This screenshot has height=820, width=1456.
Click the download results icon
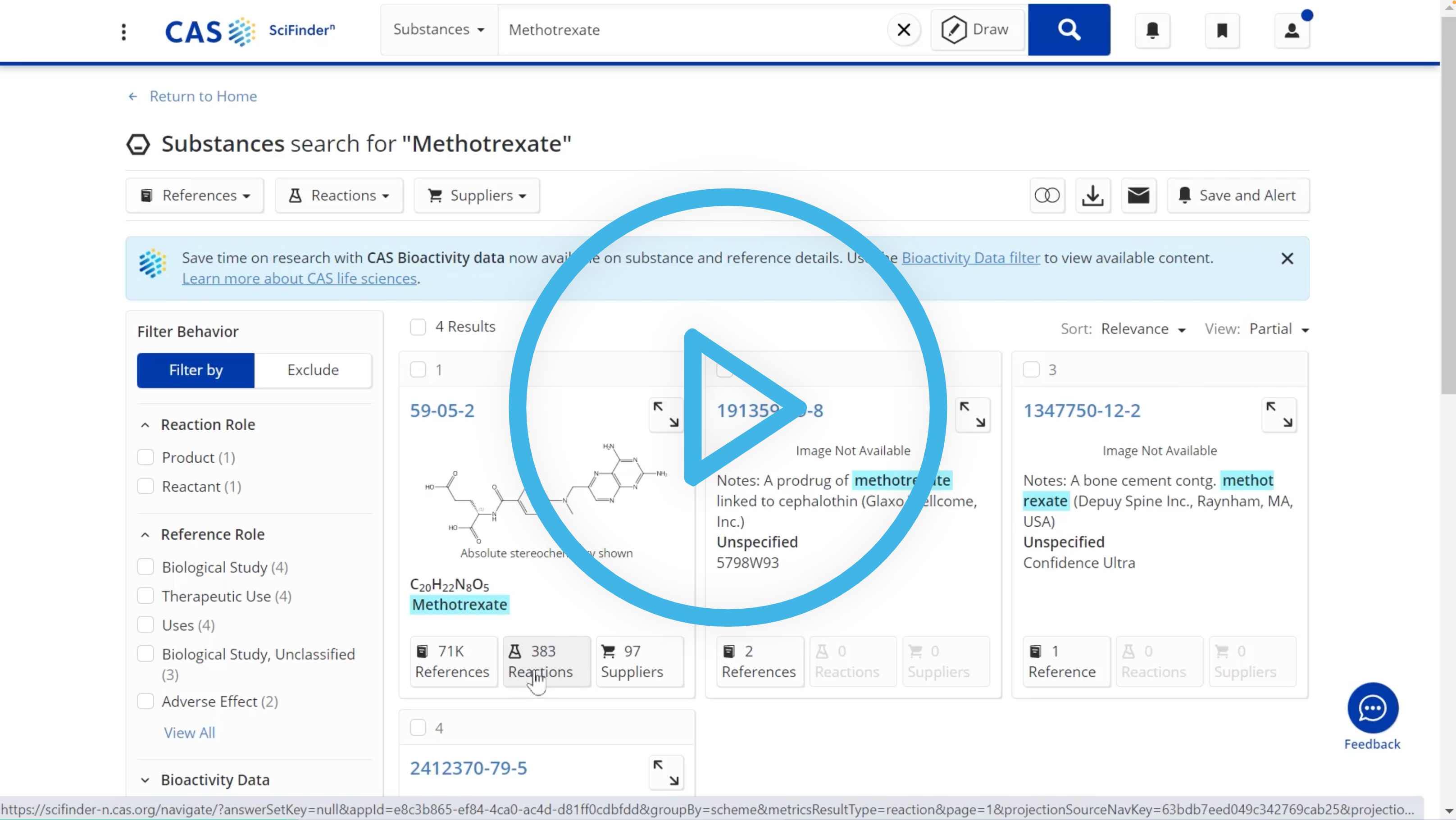click(1093, 195)
